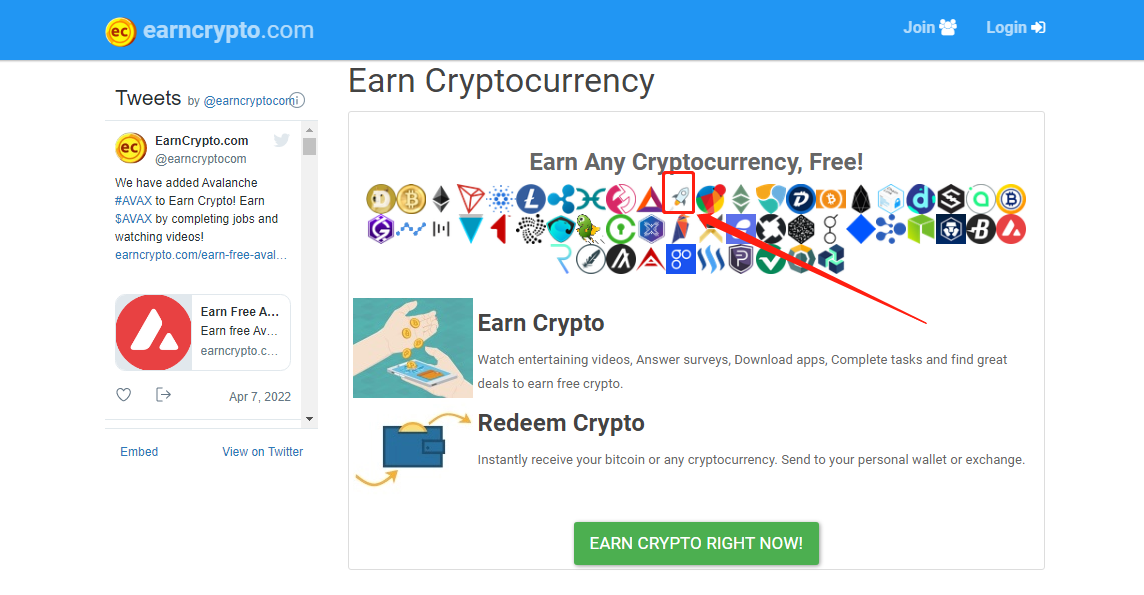Click the red Avalanche coin icon

coord(1010,229)
